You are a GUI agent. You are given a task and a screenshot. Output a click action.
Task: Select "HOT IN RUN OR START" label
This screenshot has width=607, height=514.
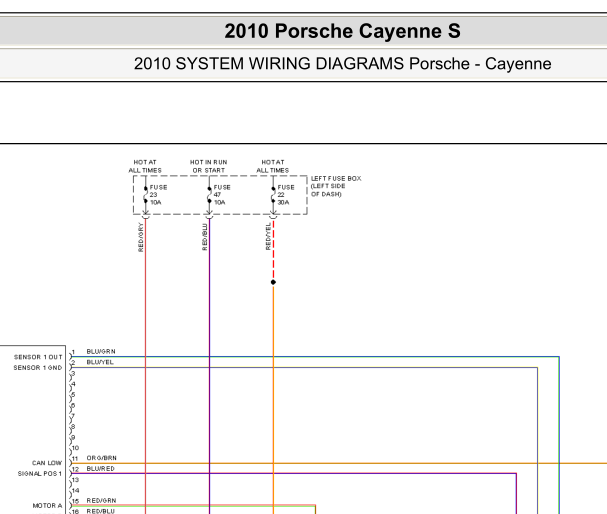[x=208, y=166]
